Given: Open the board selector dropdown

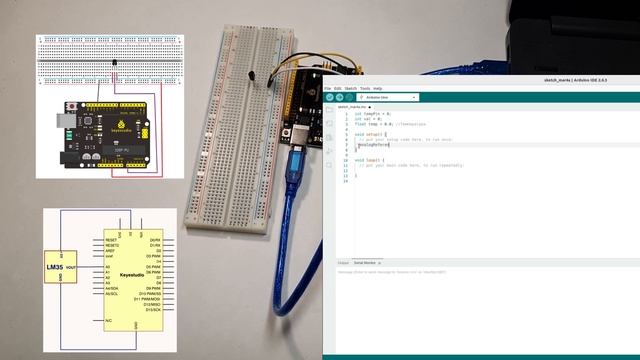Looking at the screenshot, I should [388, 98].
